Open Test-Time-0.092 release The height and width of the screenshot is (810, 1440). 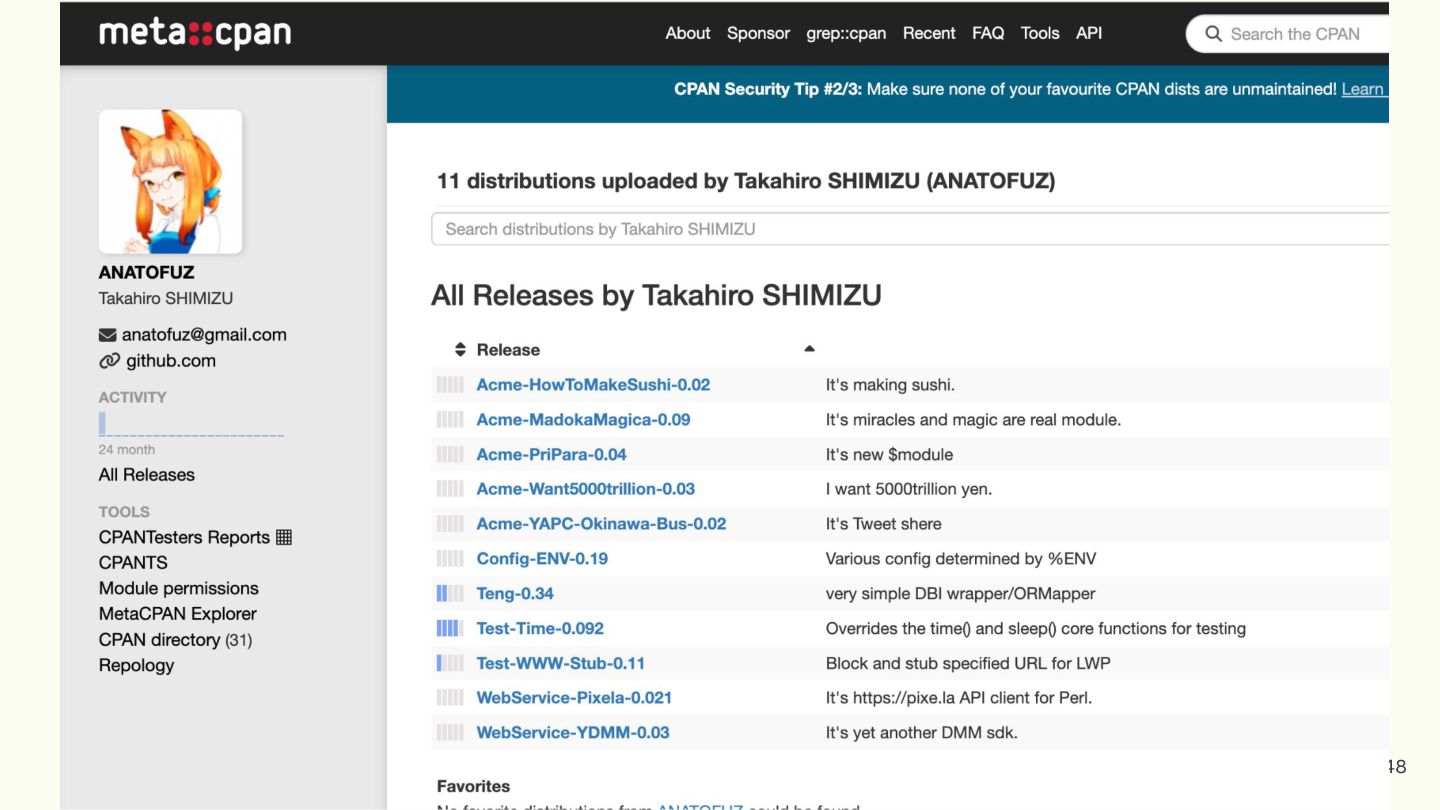point(540,629)
